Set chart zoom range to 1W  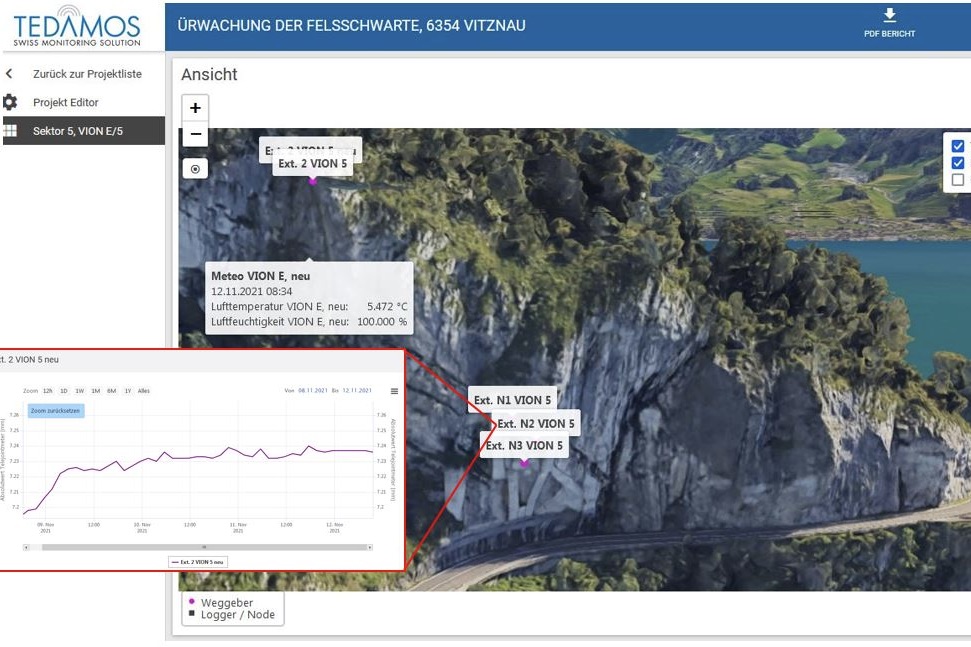[x=79, y=390]
